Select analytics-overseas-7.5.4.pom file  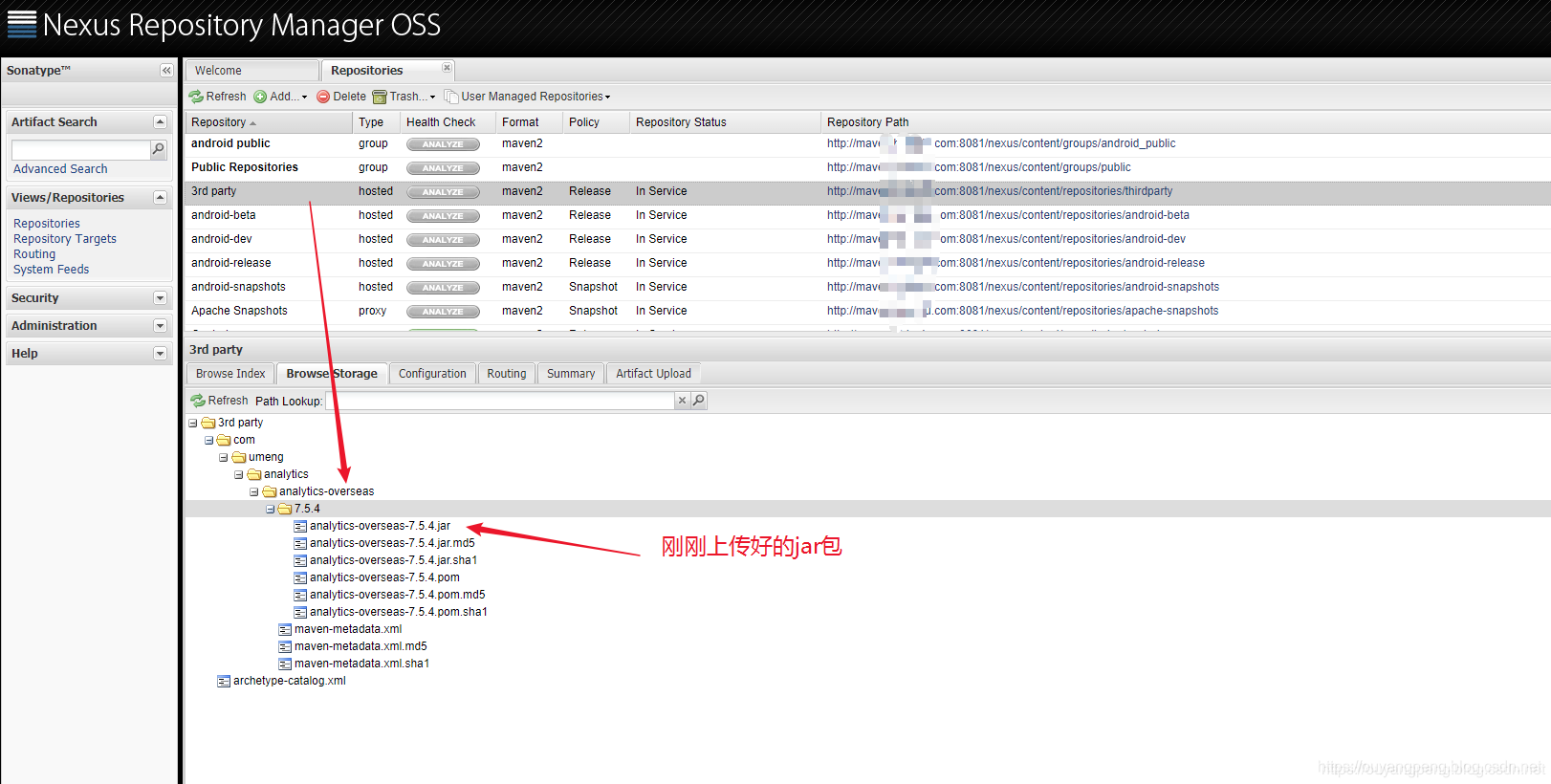click(x=384, y=577)
